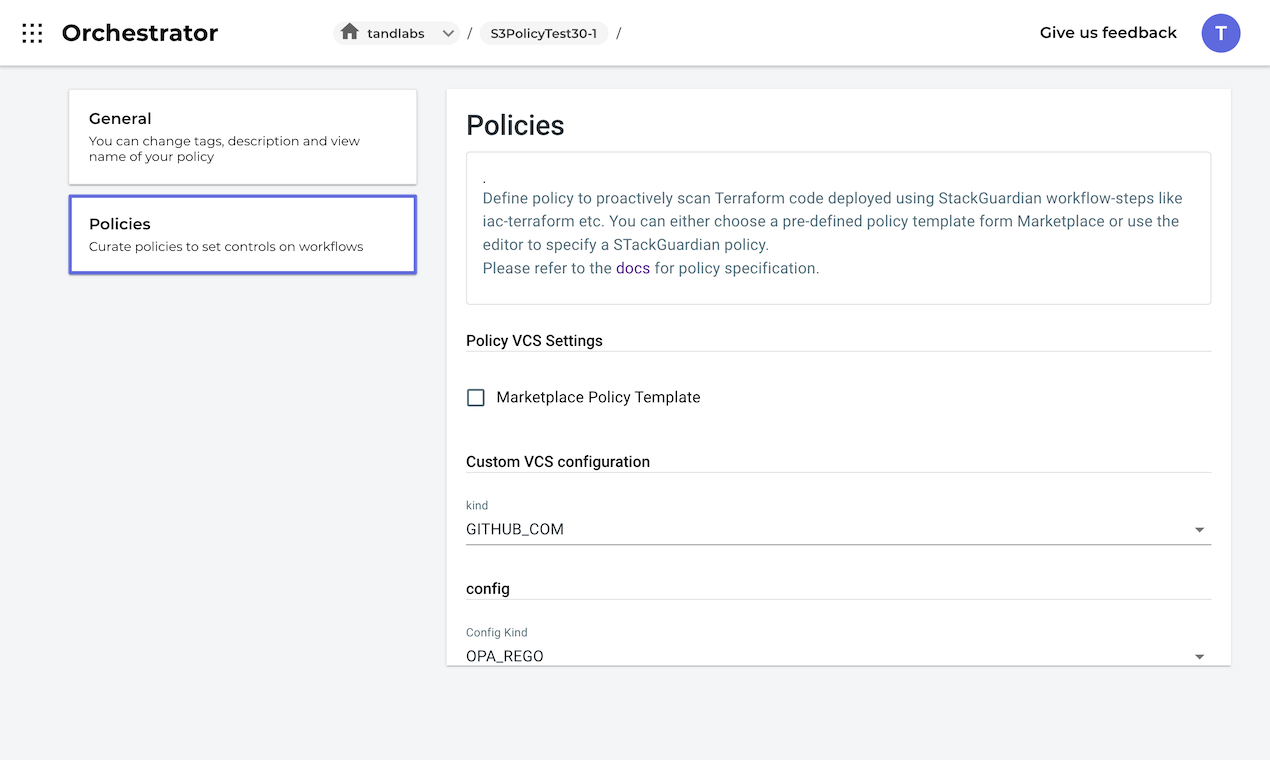Open the apps grid menu icon
This screenshot has height=760, width=1270.
pos(32,33)
